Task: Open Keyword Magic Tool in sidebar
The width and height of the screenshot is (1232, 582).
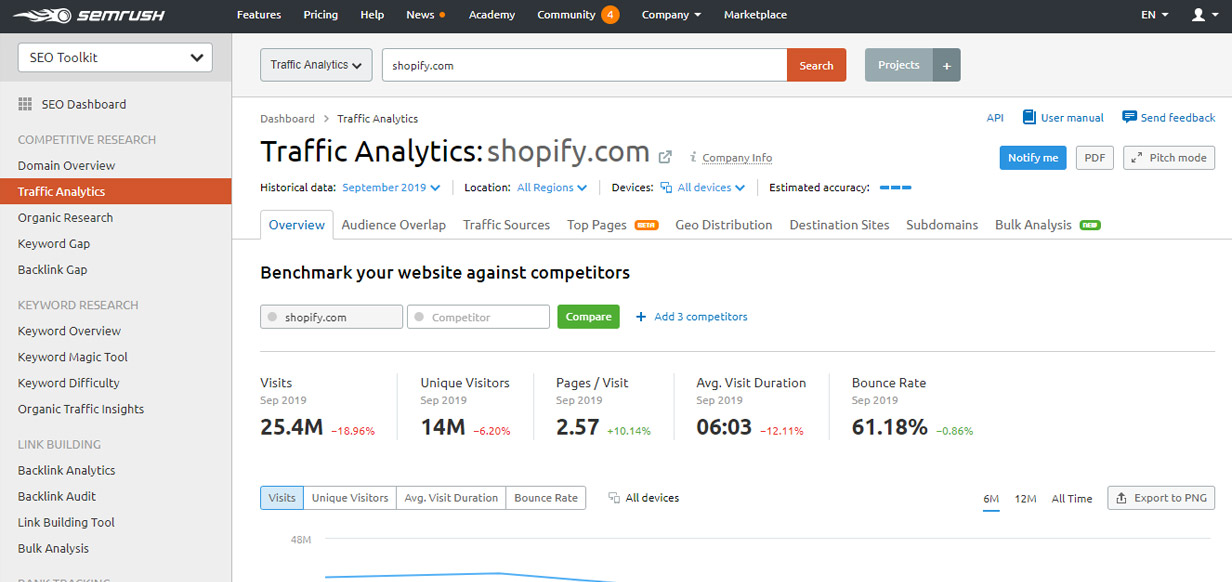Action: (x=73, y=357)
